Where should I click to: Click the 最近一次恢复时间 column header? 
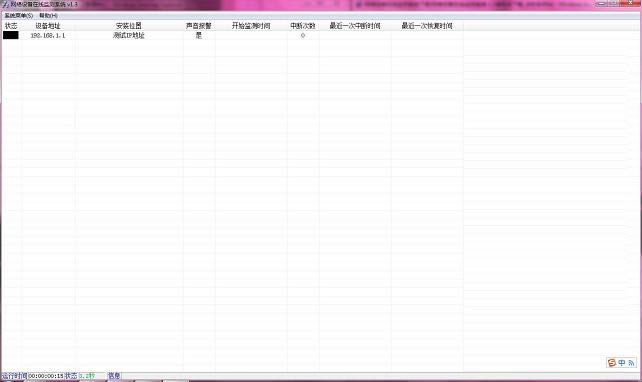click(427, 26)
